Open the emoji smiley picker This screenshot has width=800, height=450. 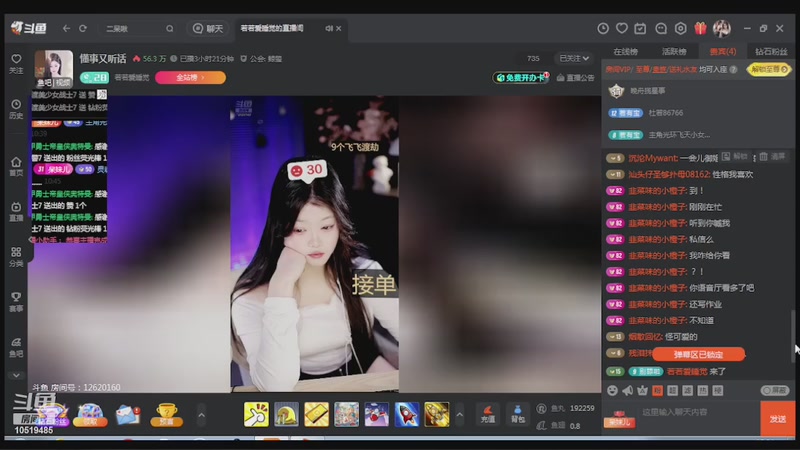(x=612, y=390)
